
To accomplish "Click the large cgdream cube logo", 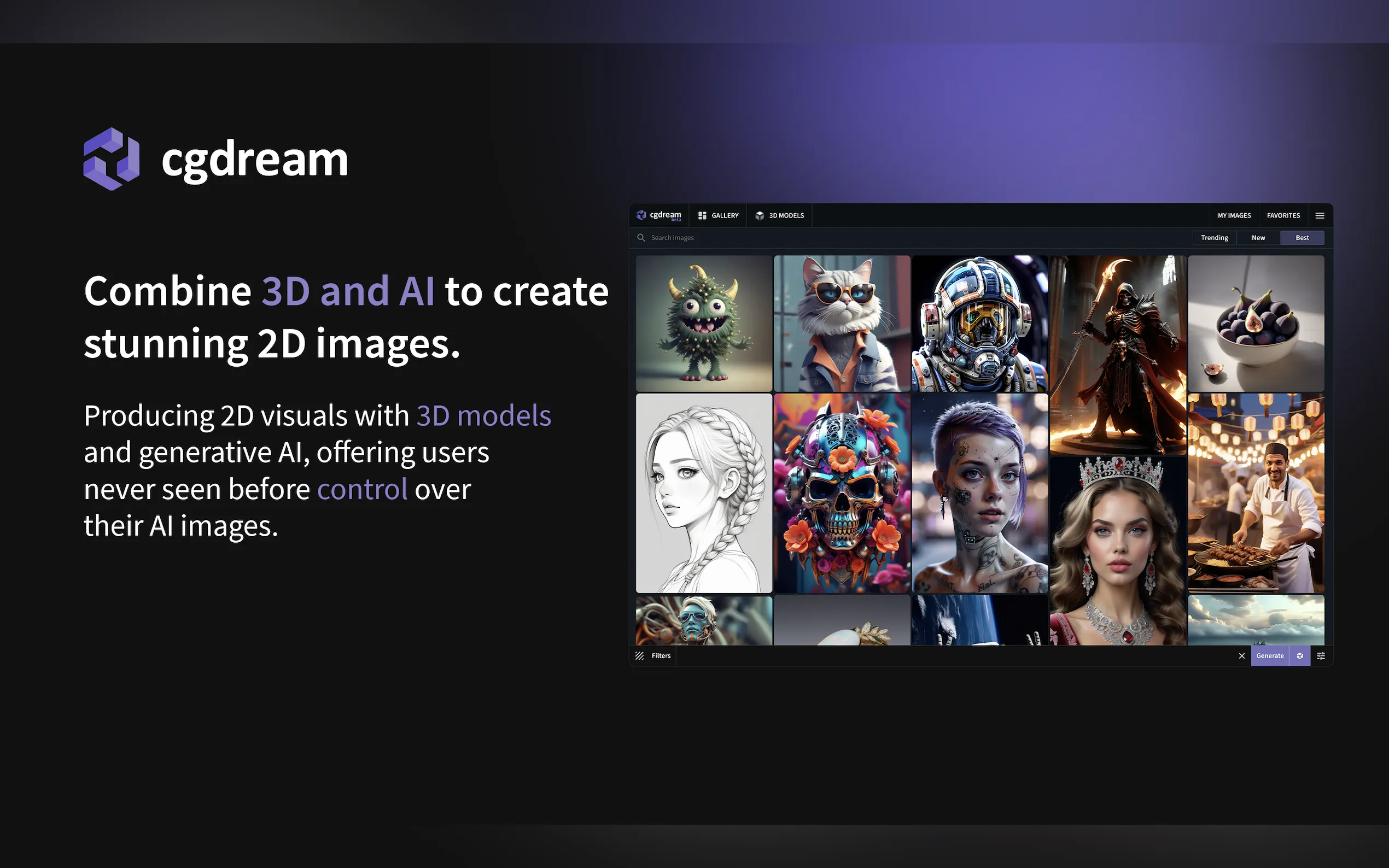I will 112,159.
